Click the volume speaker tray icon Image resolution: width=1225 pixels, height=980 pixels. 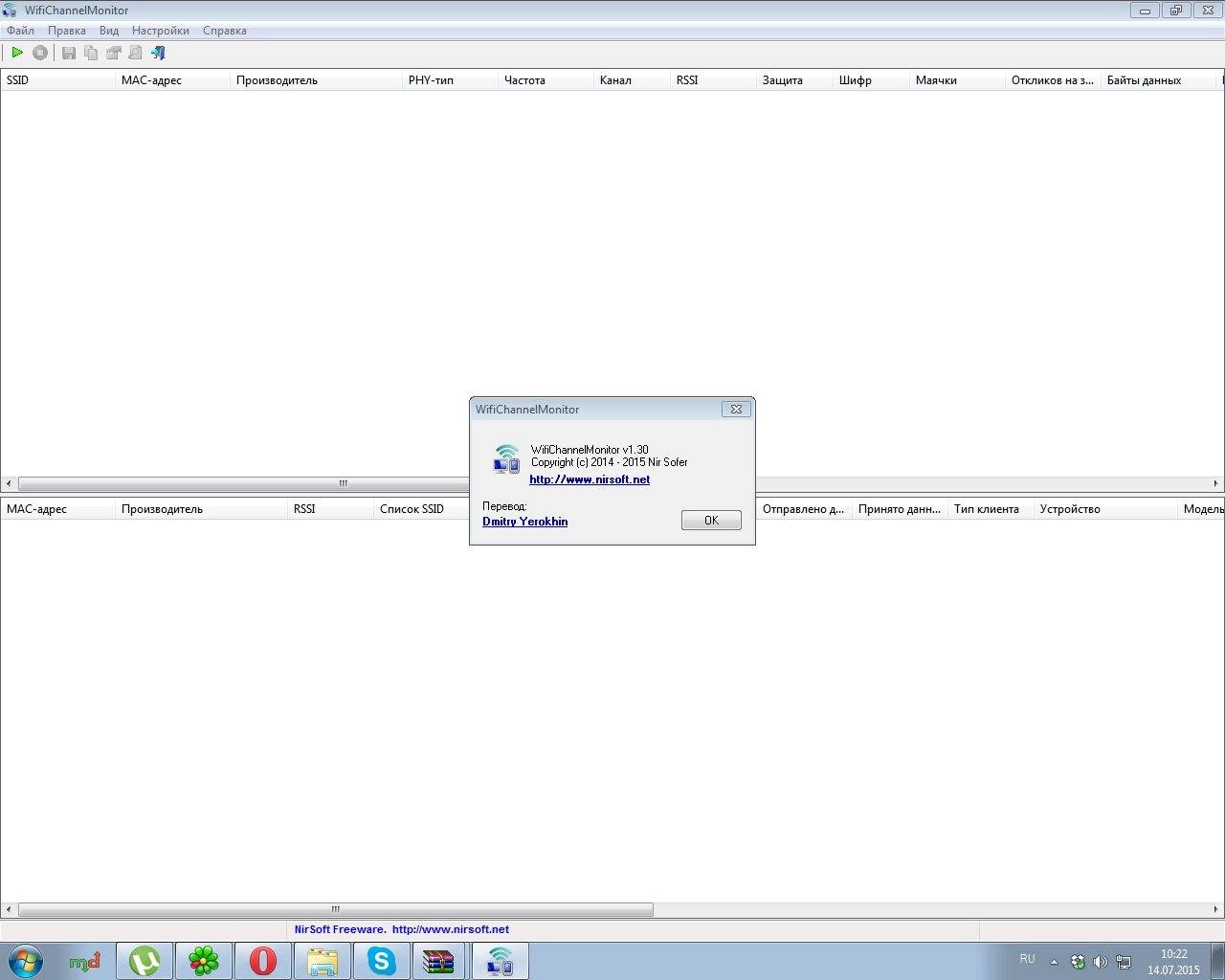pyautogui.click(x=1100, y=962)
